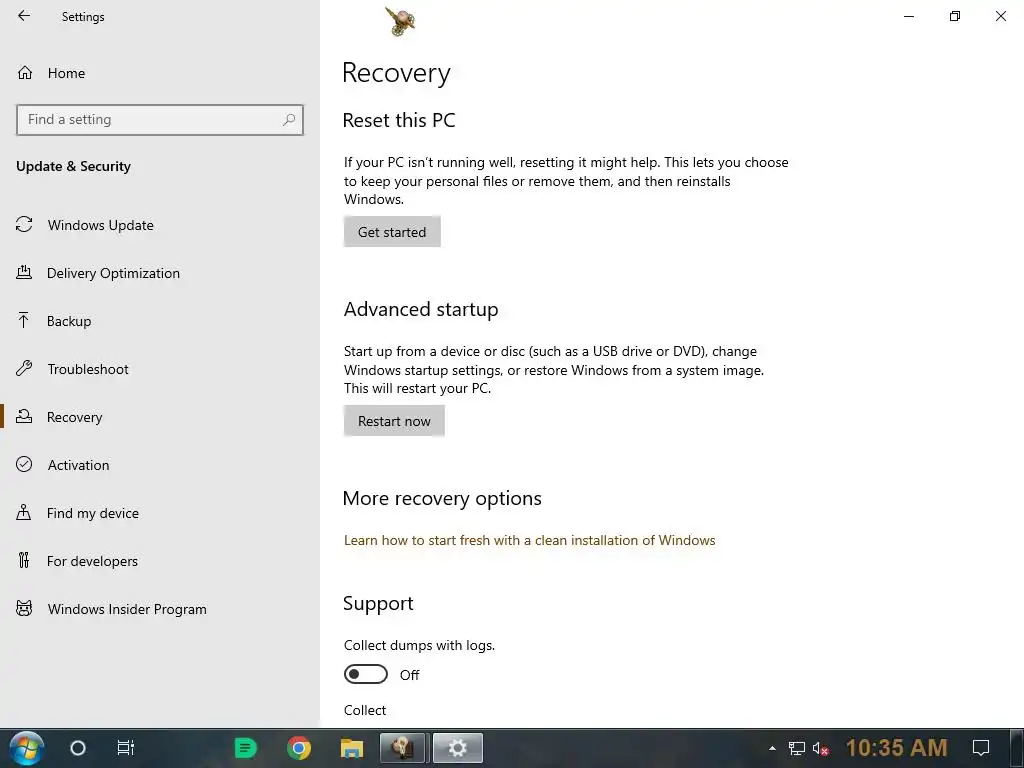The image size is (1024, 768).
Task: Open Delivery Optimization page
Action: tap(160, 273)
